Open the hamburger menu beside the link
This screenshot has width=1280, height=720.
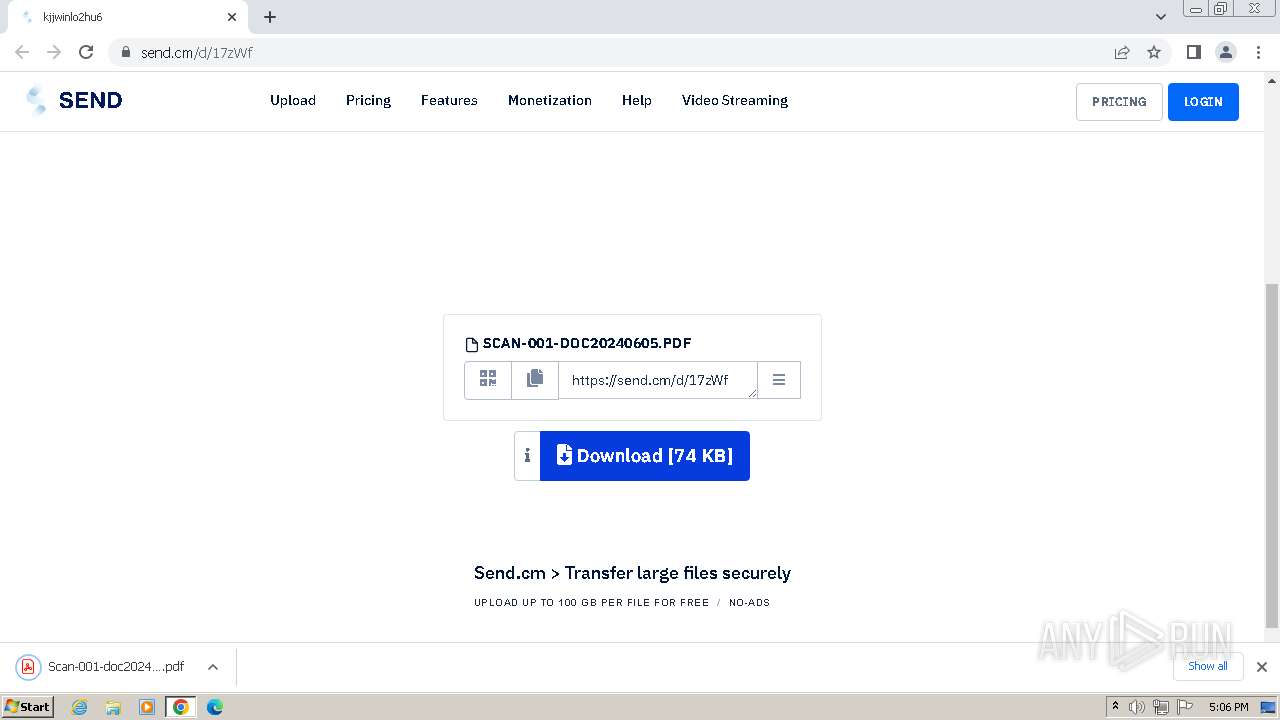click(779, 380)
